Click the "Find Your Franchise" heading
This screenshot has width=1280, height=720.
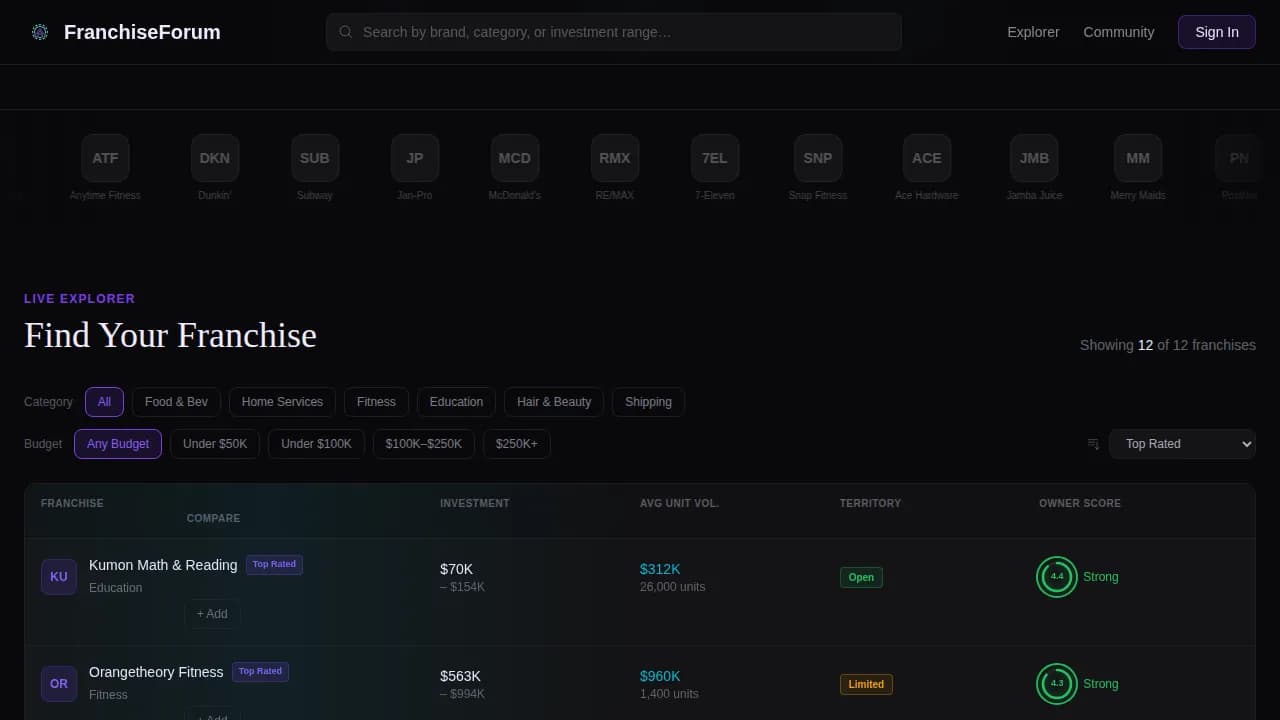170,335
